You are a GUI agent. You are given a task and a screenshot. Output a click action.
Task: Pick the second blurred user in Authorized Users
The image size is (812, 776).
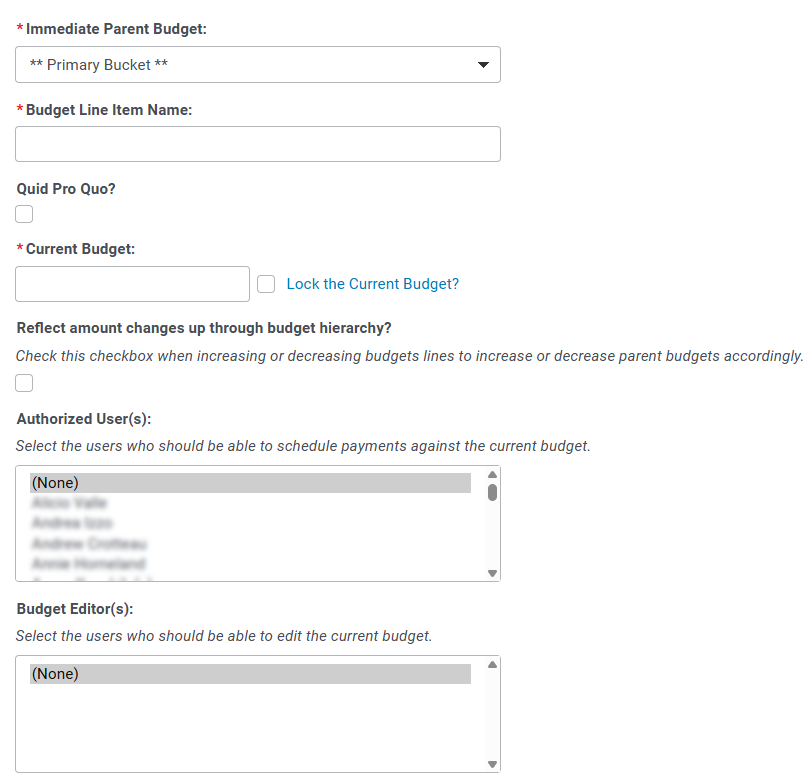point(251,523)
